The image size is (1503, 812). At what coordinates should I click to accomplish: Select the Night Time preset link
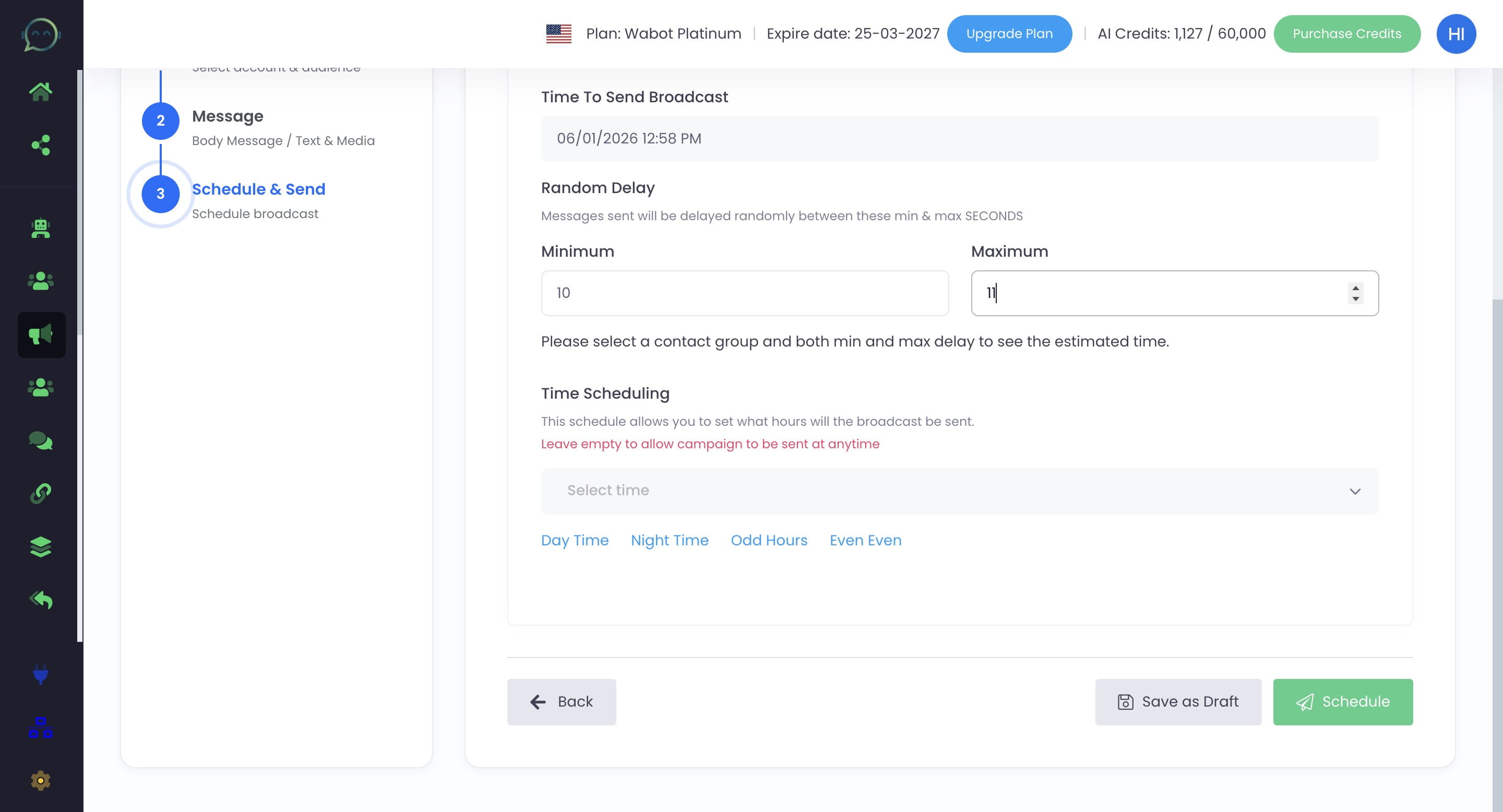[x=669, y=540]
